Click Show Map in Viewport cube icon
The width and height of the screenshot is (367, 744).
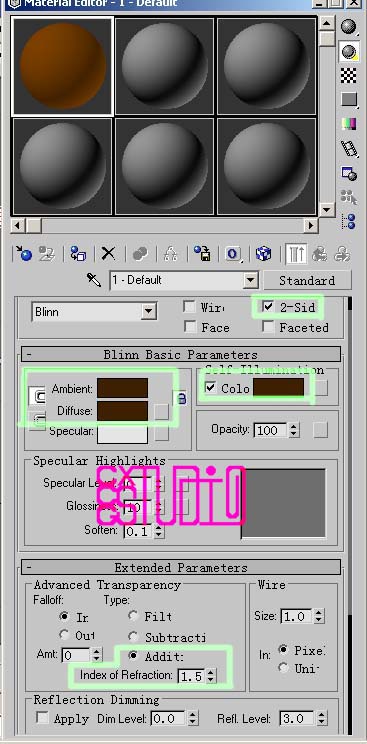263,254
